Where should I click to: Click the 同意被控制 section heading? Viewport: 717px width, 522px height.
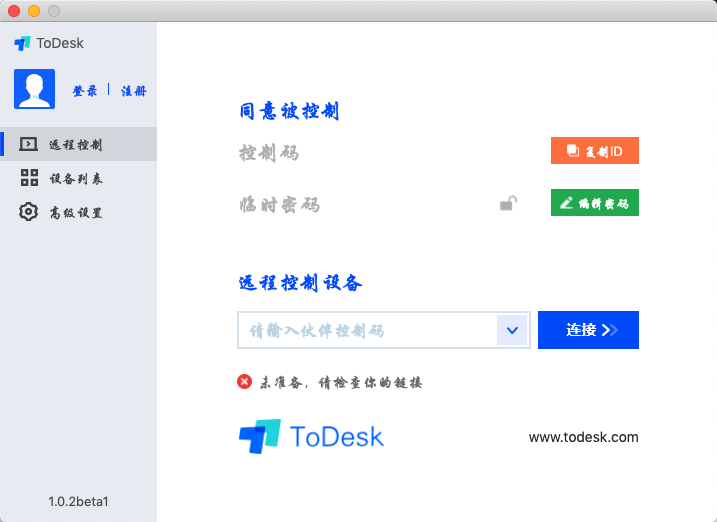[x=289, y=111]
